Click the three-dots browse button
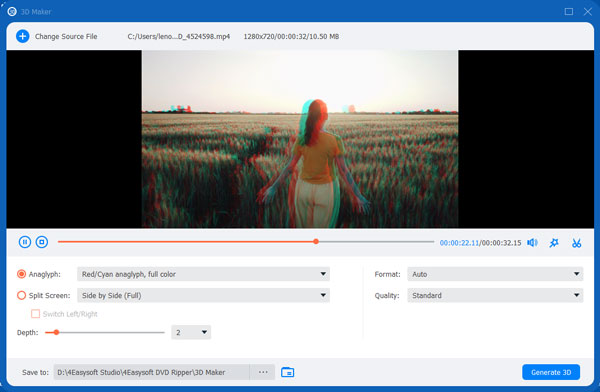The height and width of the screenshot is (392, 600). click(263, 372)
